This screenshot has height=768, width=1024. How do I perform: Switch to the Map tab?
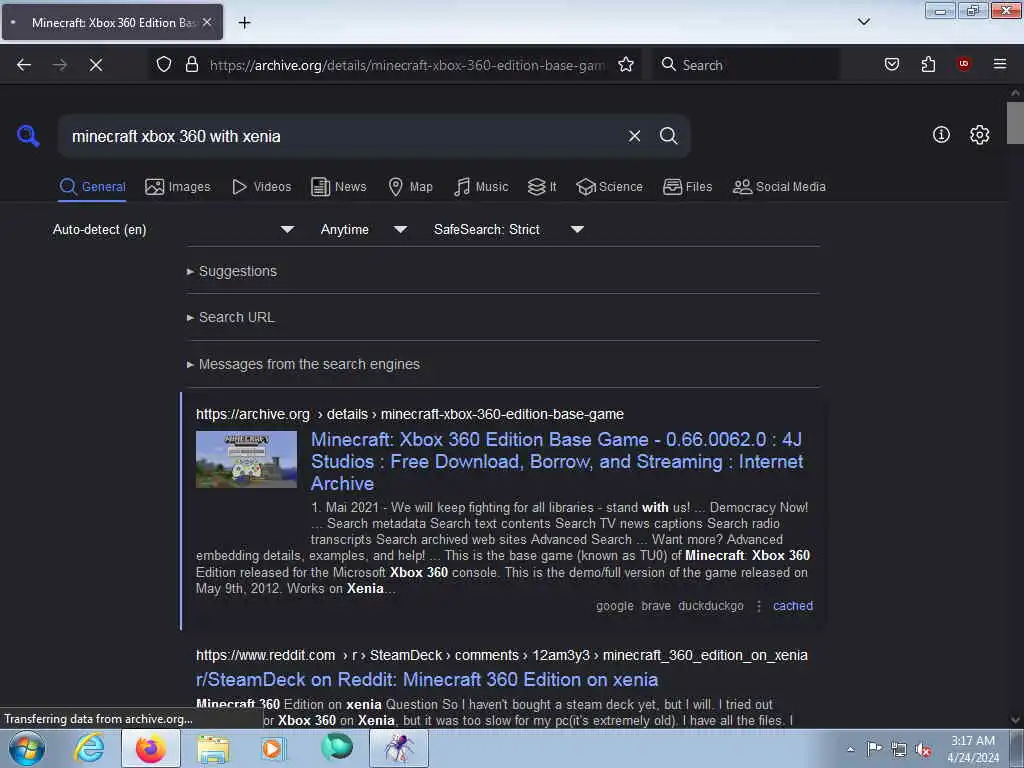[410, 187]
